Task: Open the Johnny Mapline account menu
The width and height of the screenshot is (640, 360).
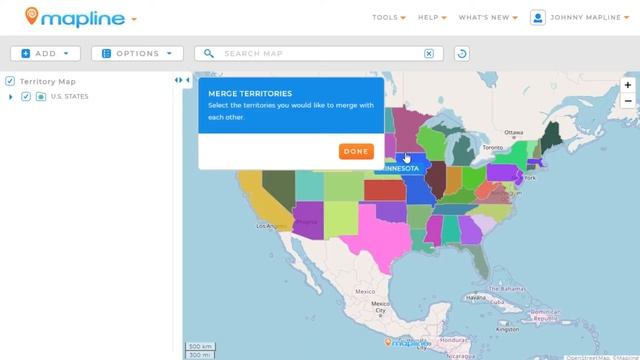Action: [589, 18]
